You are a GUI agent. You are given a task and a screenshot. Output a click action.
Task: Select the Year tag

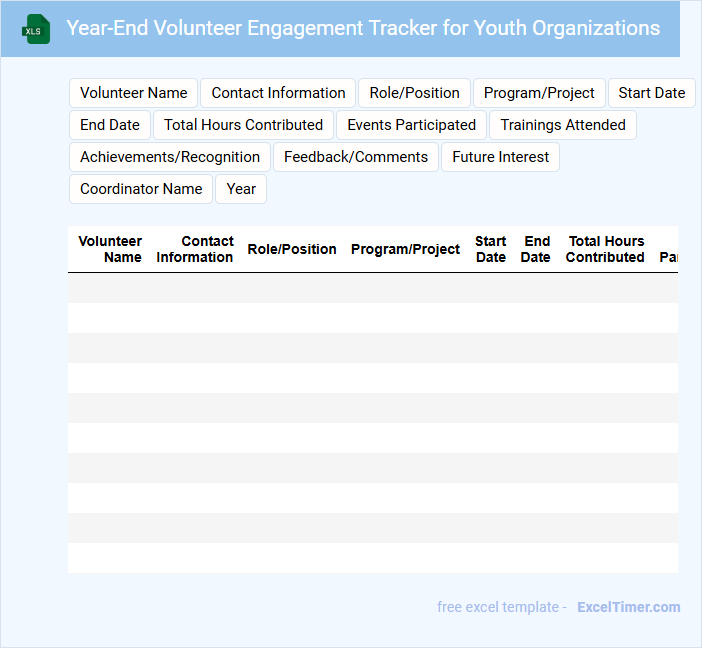click(x=241, y=189)
